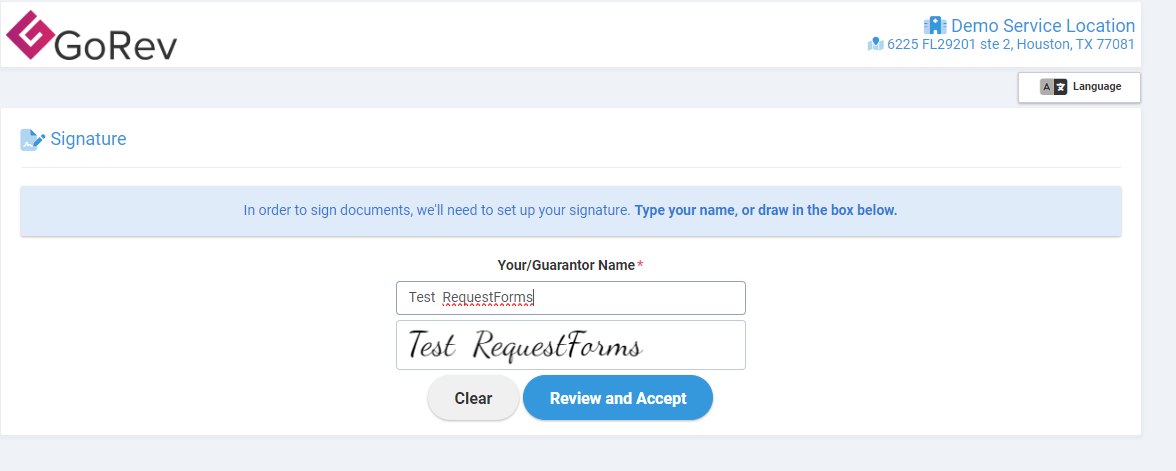This screenshot has width=1176, height=471.
Task: Click the signature document pen icon
Action: coord(33,140)
